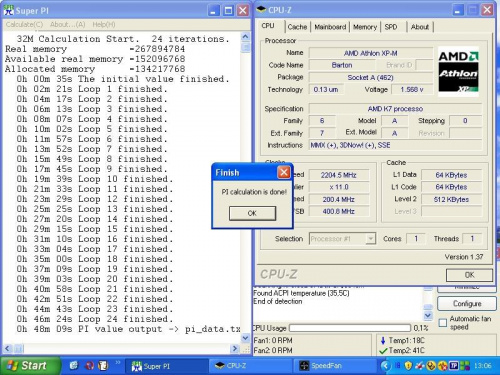This screenshot has width=500, height=375.
Task: Click the Loop 24 finished line
Action: pos(95,319)
